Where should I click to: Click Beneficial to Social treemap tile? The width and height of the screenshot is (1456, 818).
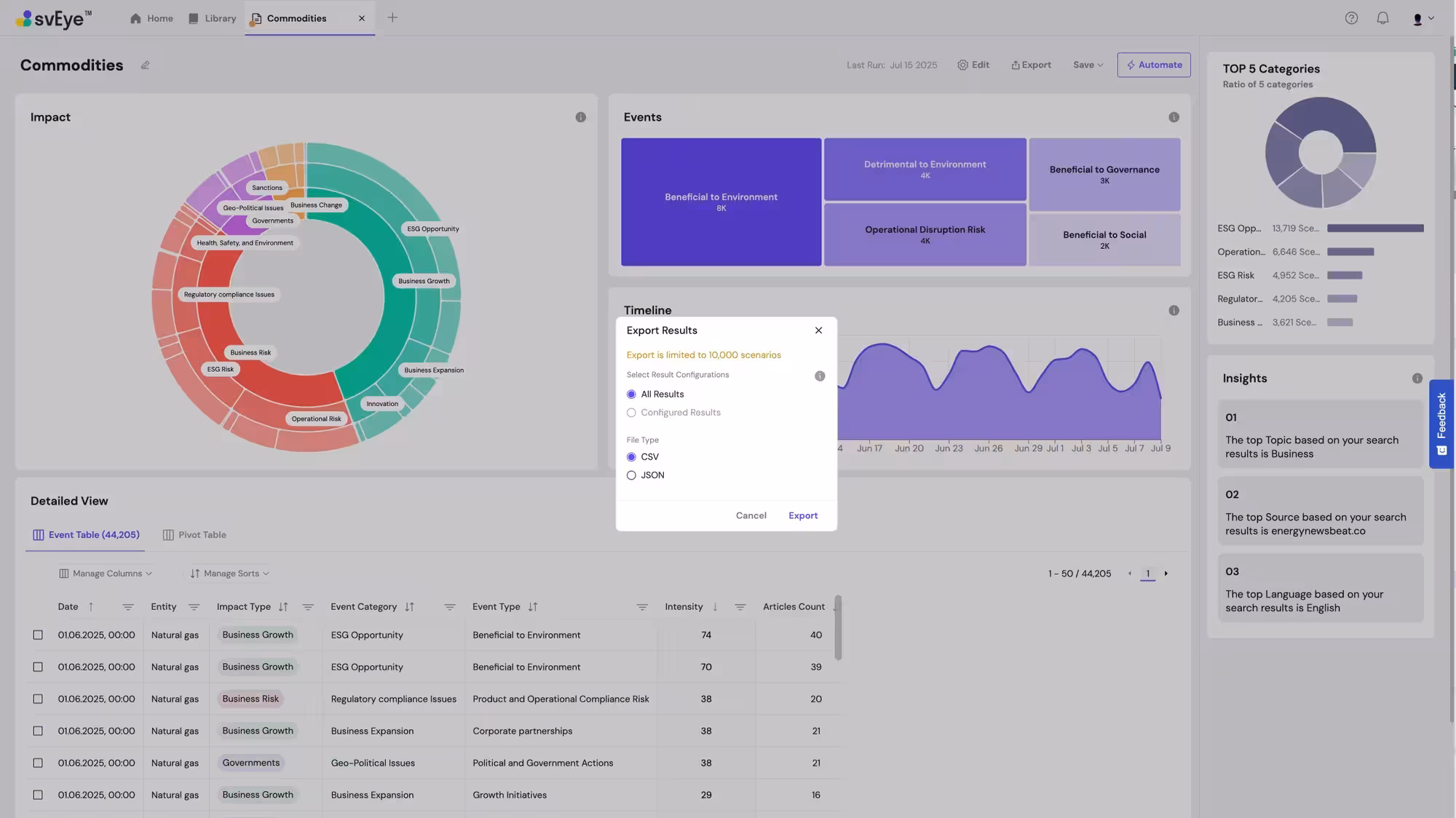1104,239
